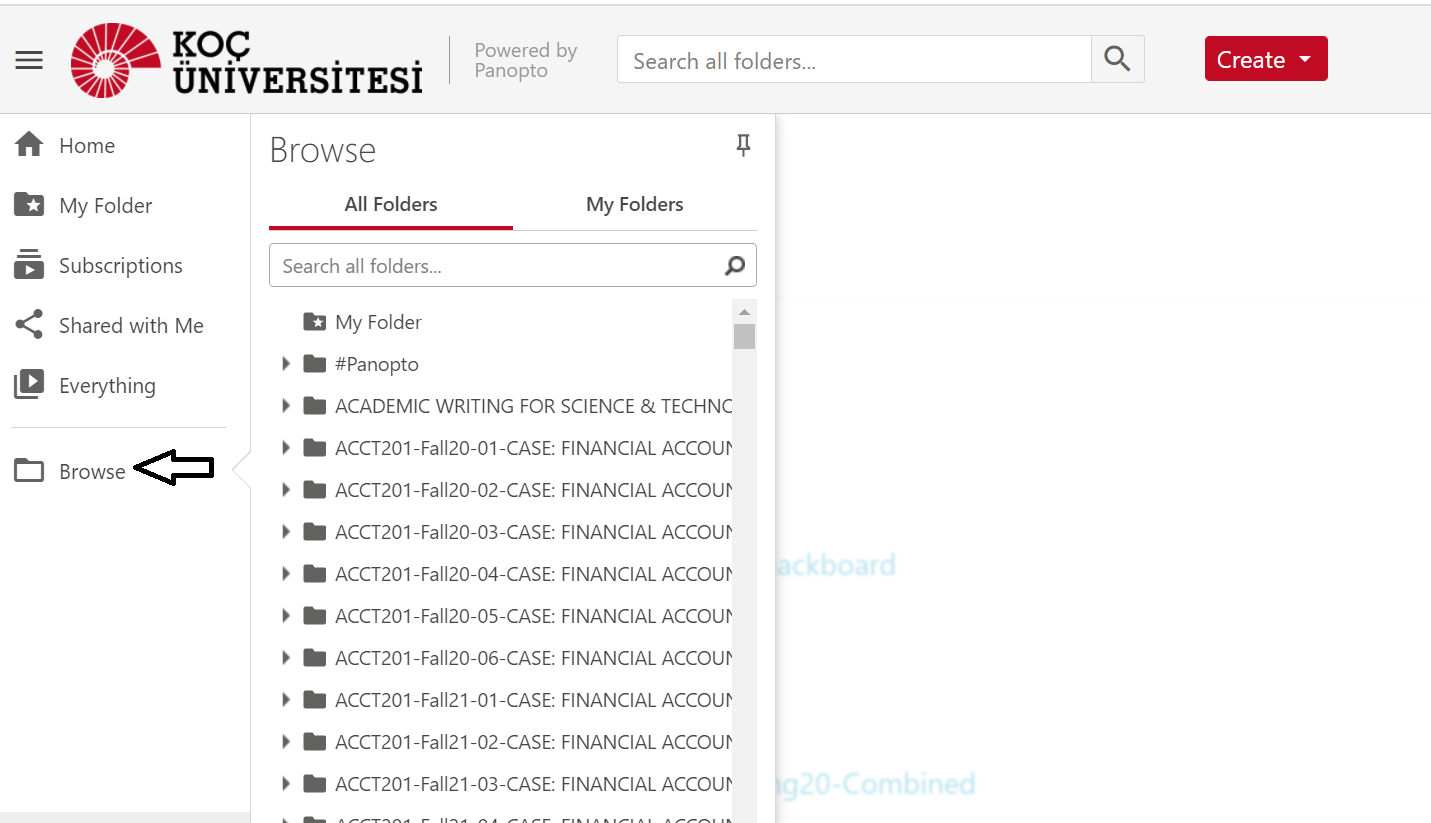Image resolution: width=1431 pixels, height=823 pixels.
Task: Open Shared with Me section
Action: pos(130,326)
